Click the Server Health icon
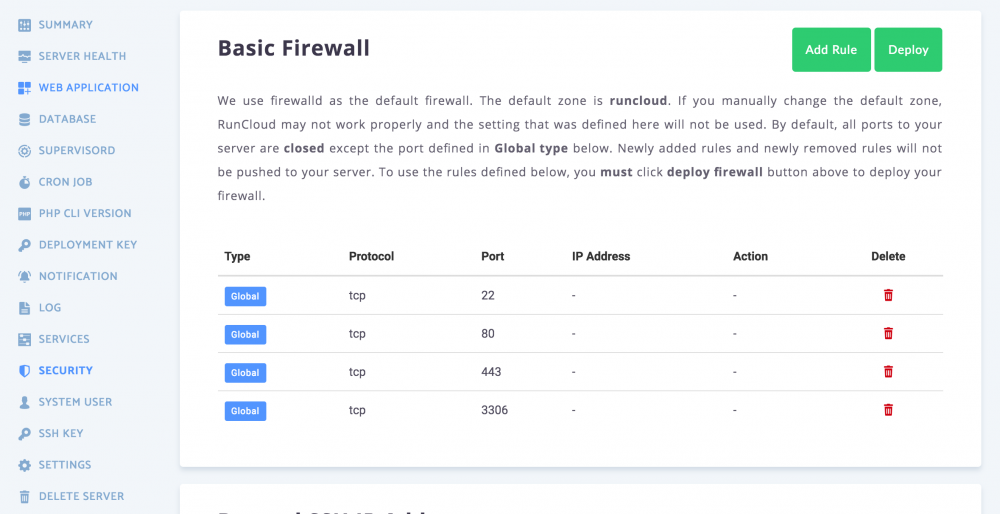 point(25,56)
